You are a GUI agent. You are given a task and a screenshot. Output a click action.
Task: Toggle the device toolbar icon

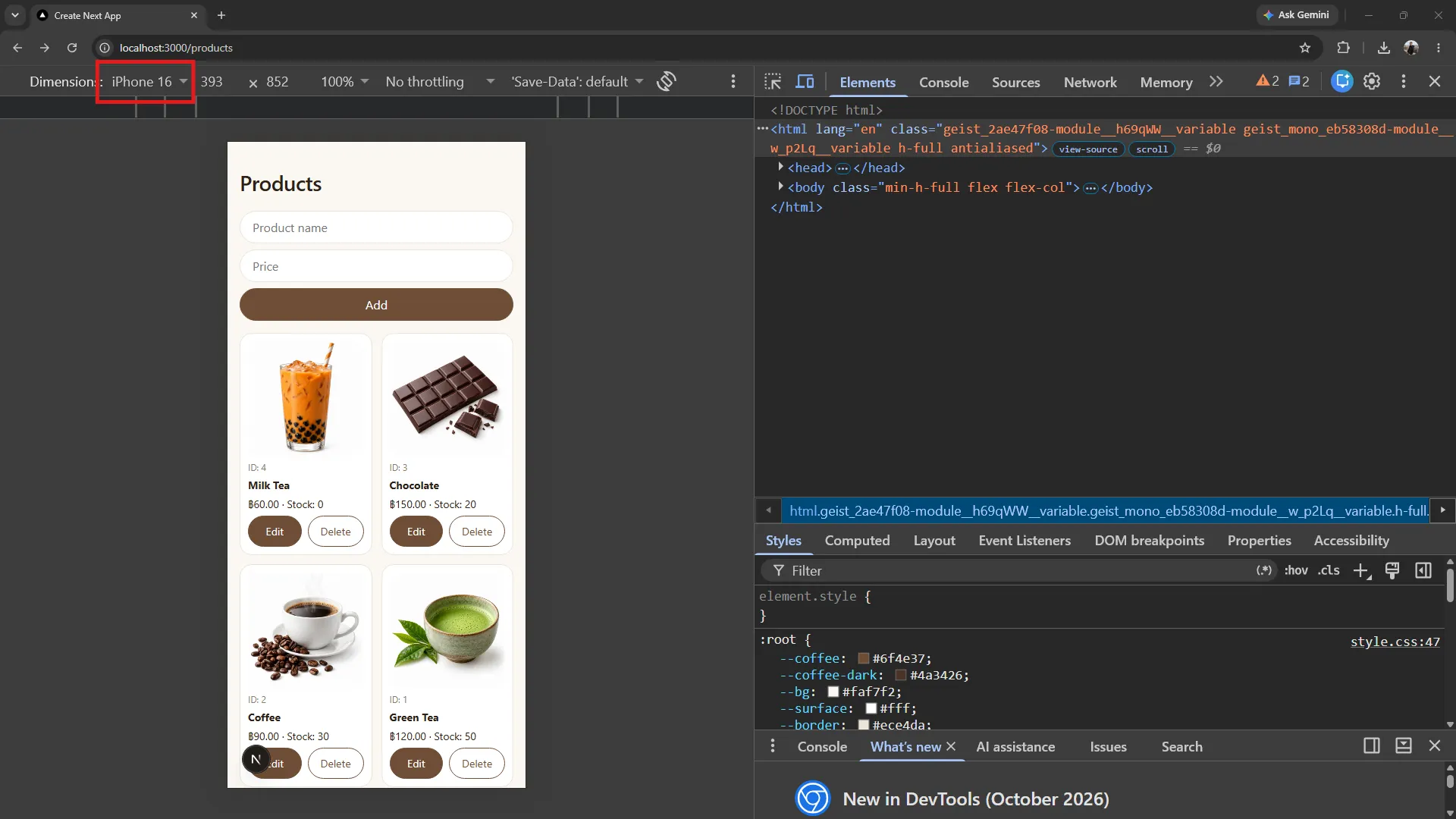pos(805,82)
